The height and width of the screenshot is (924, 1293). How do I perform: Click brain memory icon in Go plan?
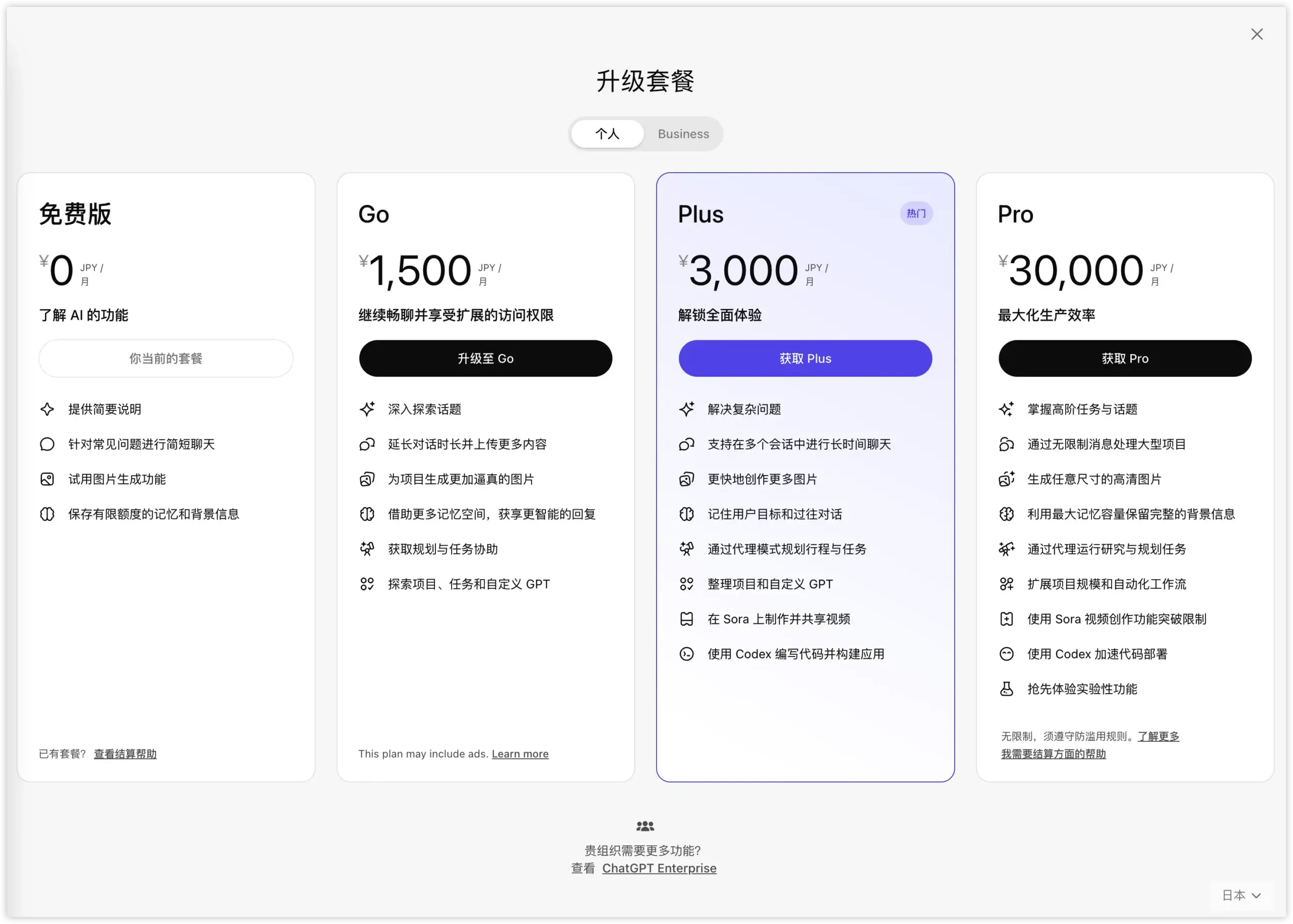pos(367,515)
